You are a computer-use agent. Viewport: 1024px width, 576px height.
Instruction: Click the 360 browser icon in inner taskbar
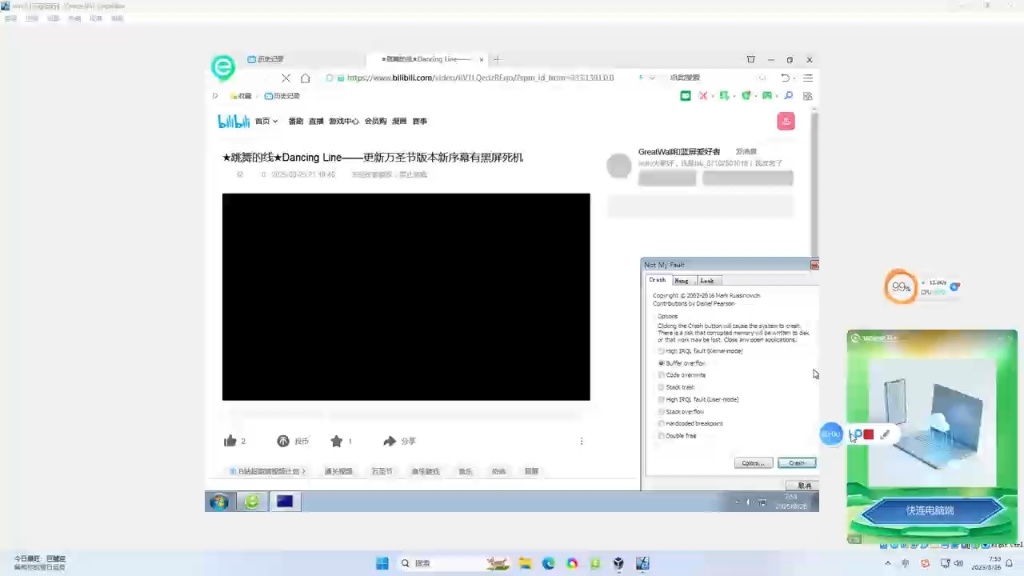point(252,502)
